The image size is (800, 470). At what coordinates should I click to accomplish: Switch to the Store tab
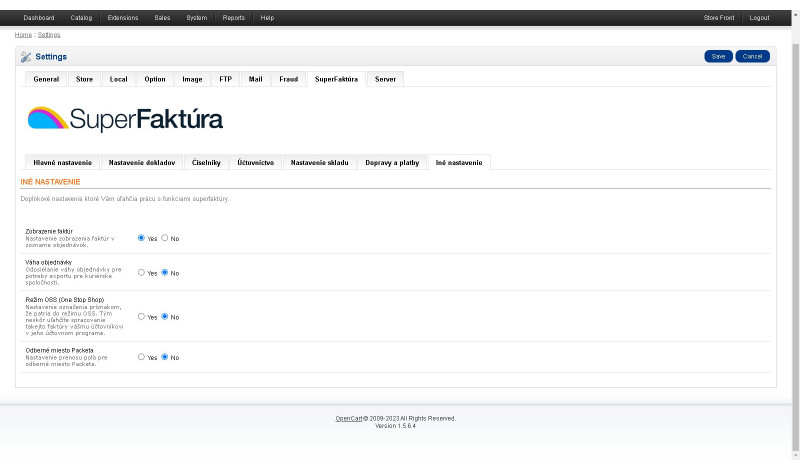pos(85,79)
